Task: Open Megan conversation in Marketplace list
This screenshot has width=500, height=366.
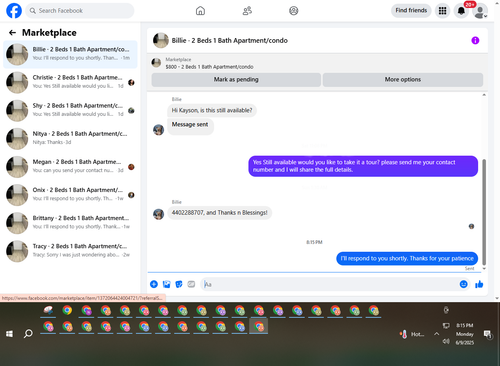Action: pos(70,167)
